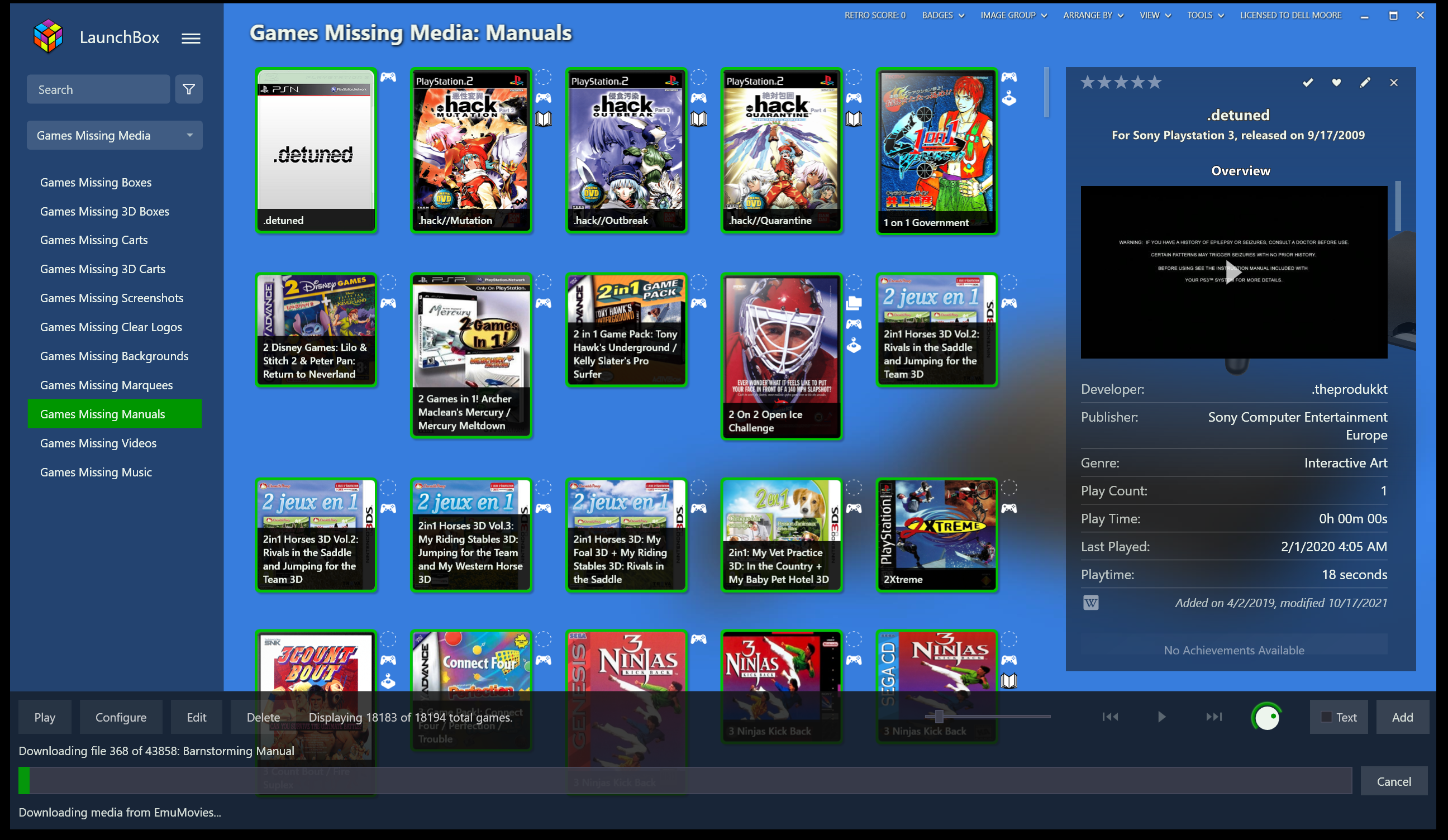
Task: Select Games Missing Boxes
Action: click(x=96, y=182)
